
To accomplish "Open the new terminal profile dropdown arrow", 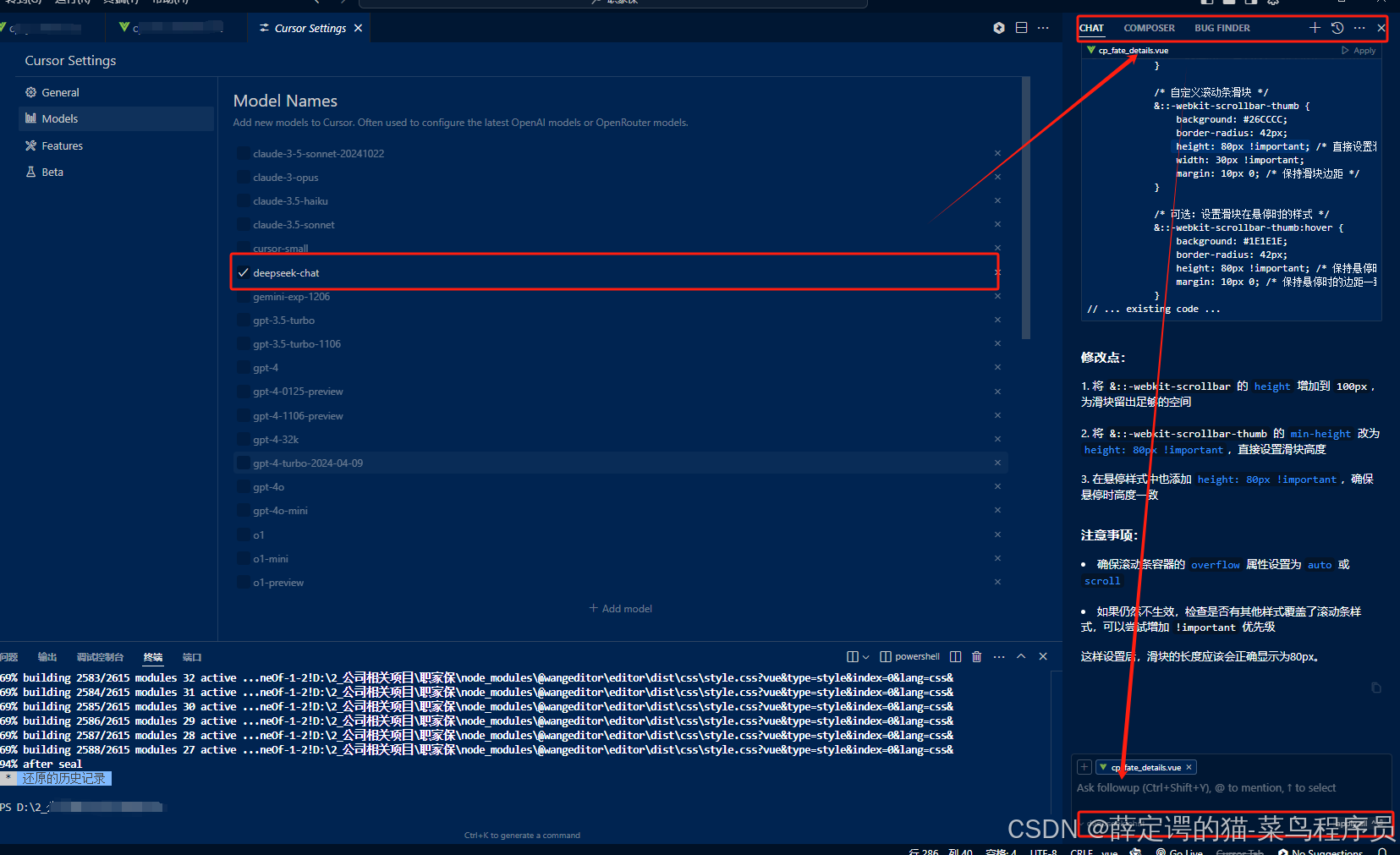I will (865, 657).
